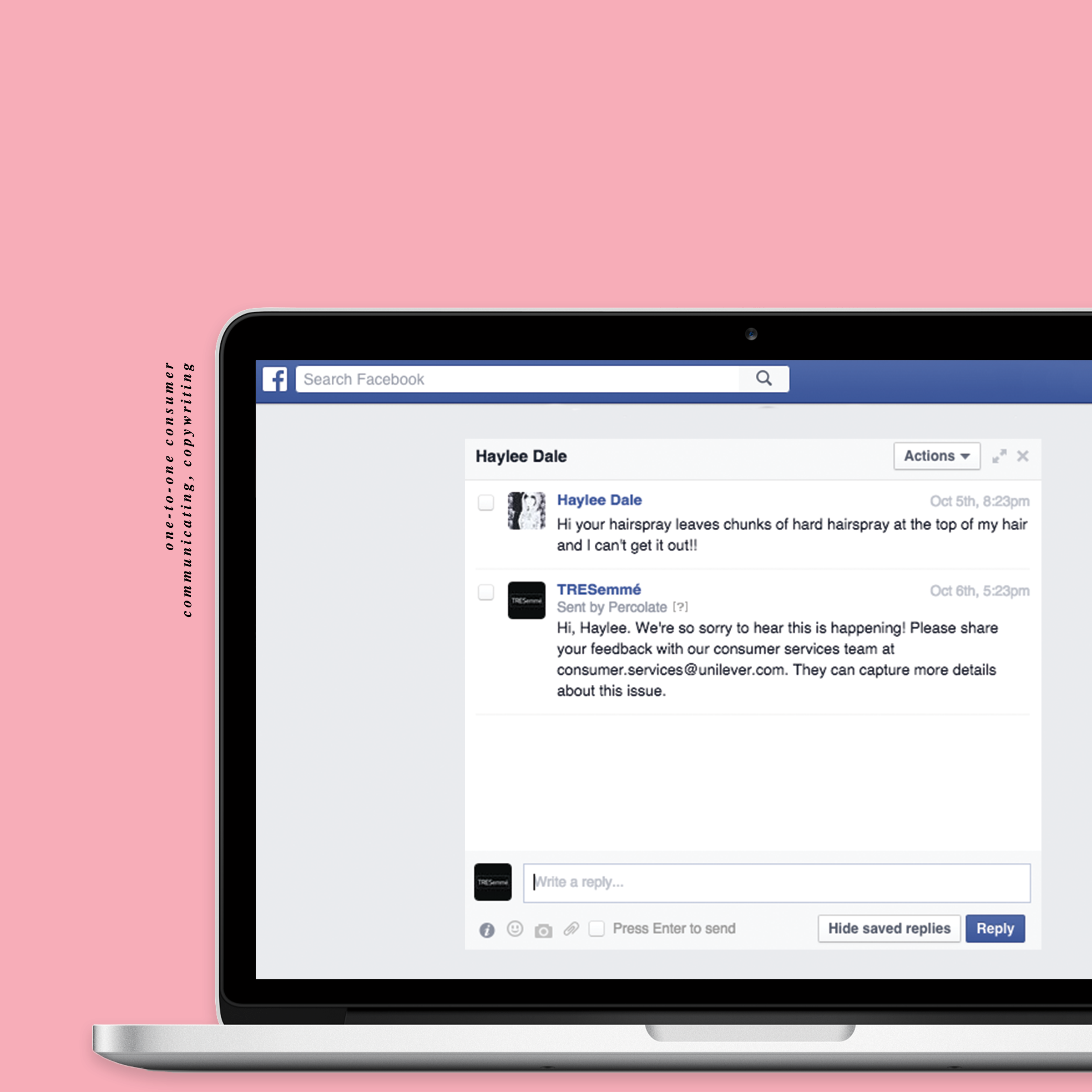Click the Write a reply text box

coord(777,882)
